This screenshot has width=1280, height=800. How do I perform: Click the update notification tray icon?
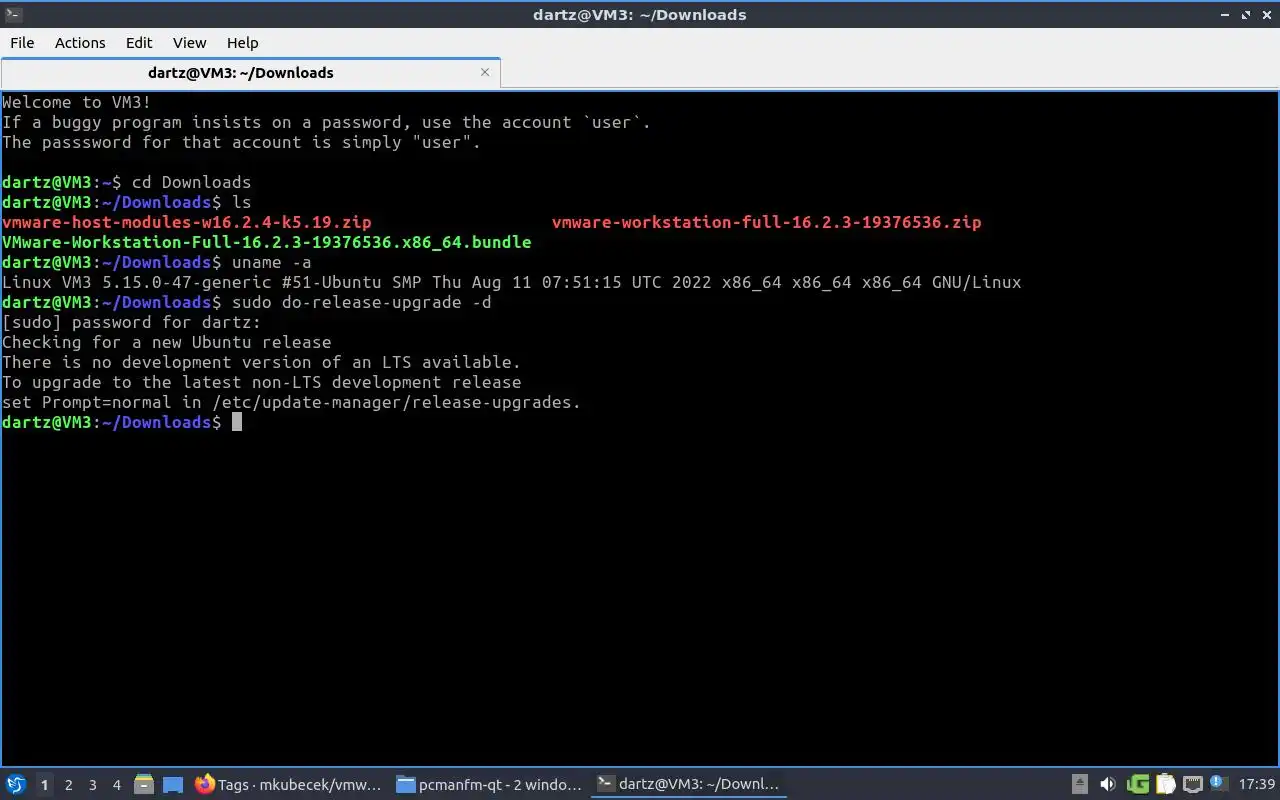(1218, 783)
